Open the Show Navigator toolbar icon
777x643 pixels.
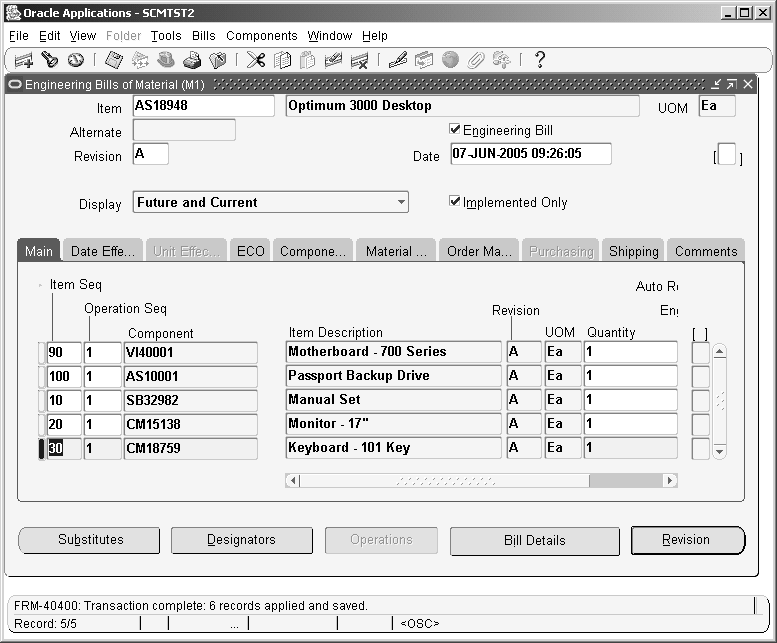point(76,60)
